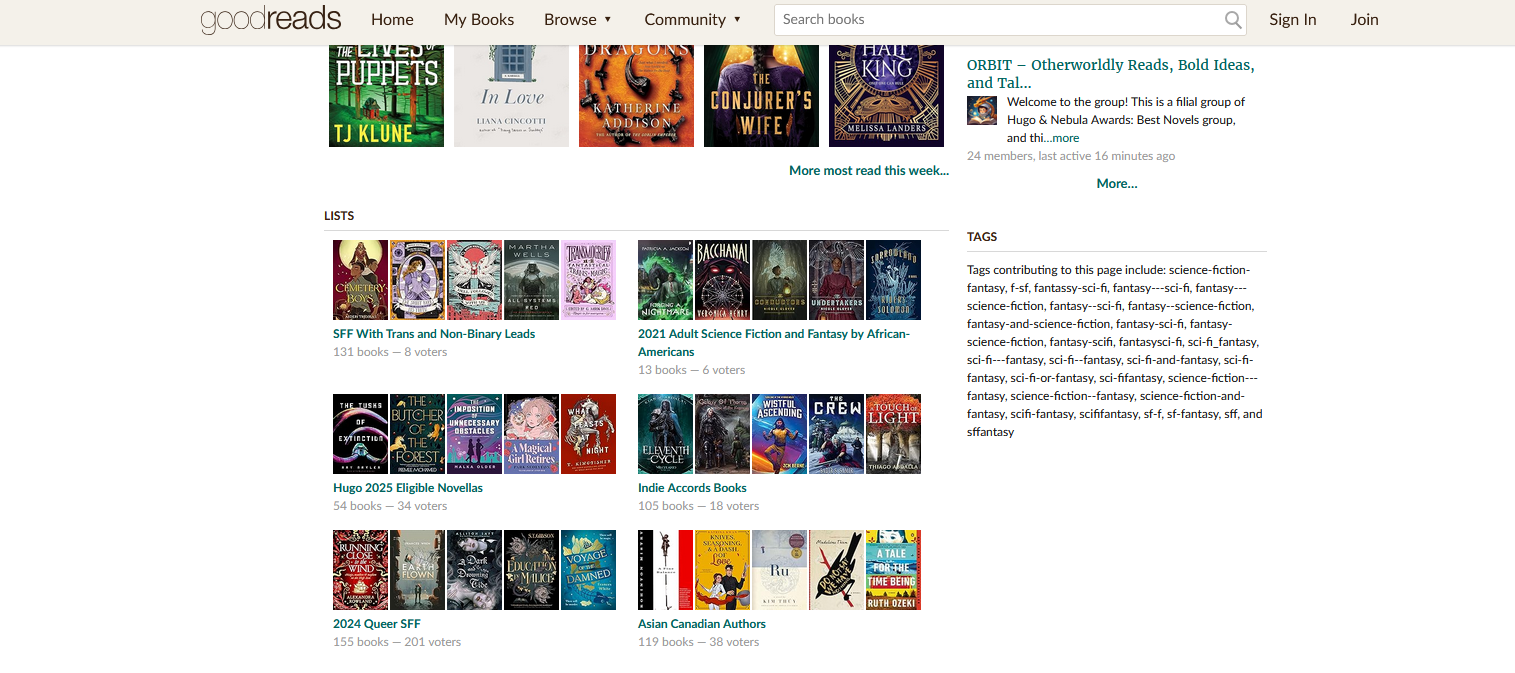Open Forging a Nightmare book cover

665,280
